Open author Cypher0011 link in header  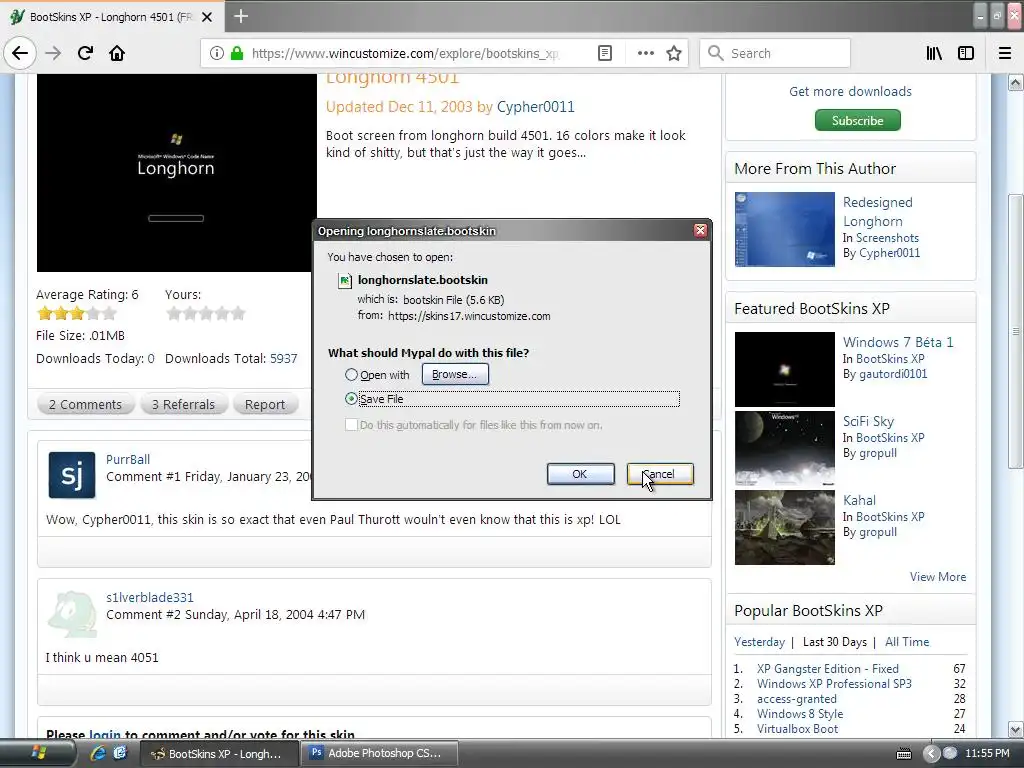pos(536,107)
